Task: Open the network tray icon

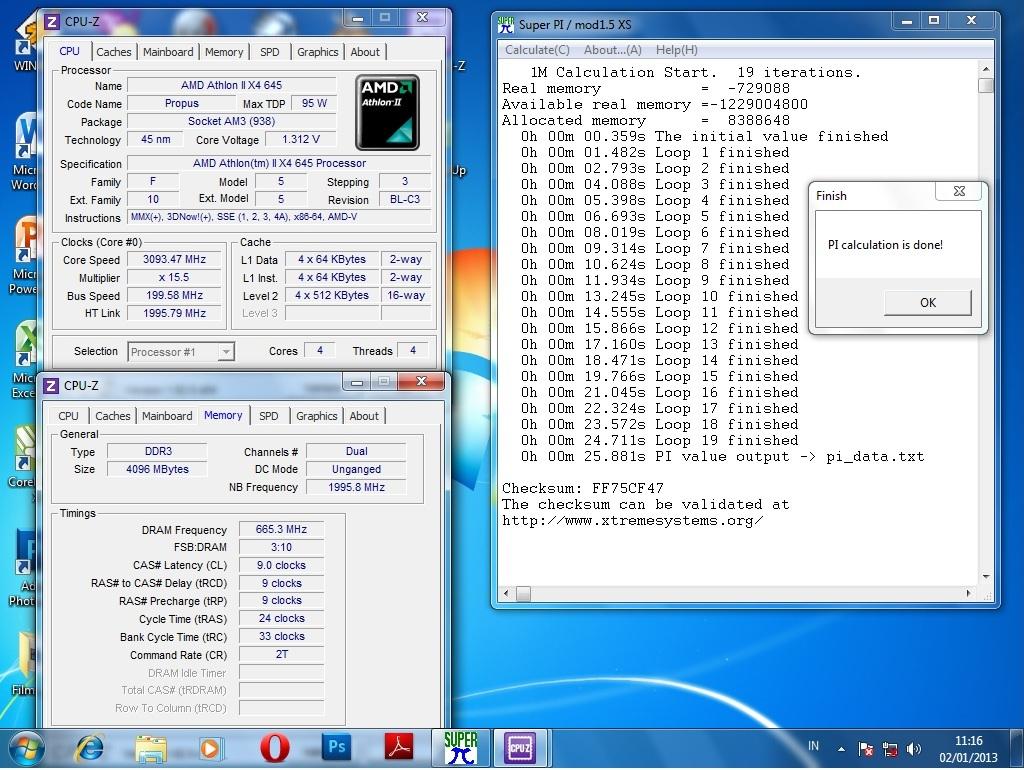Action: (x=889, y=749)
